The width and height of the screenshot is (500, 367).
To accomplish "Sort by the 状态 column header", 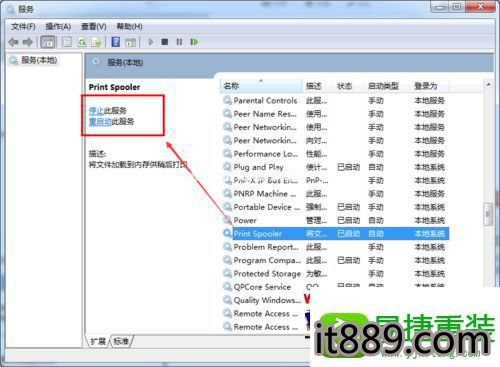I will pos(349,86).
